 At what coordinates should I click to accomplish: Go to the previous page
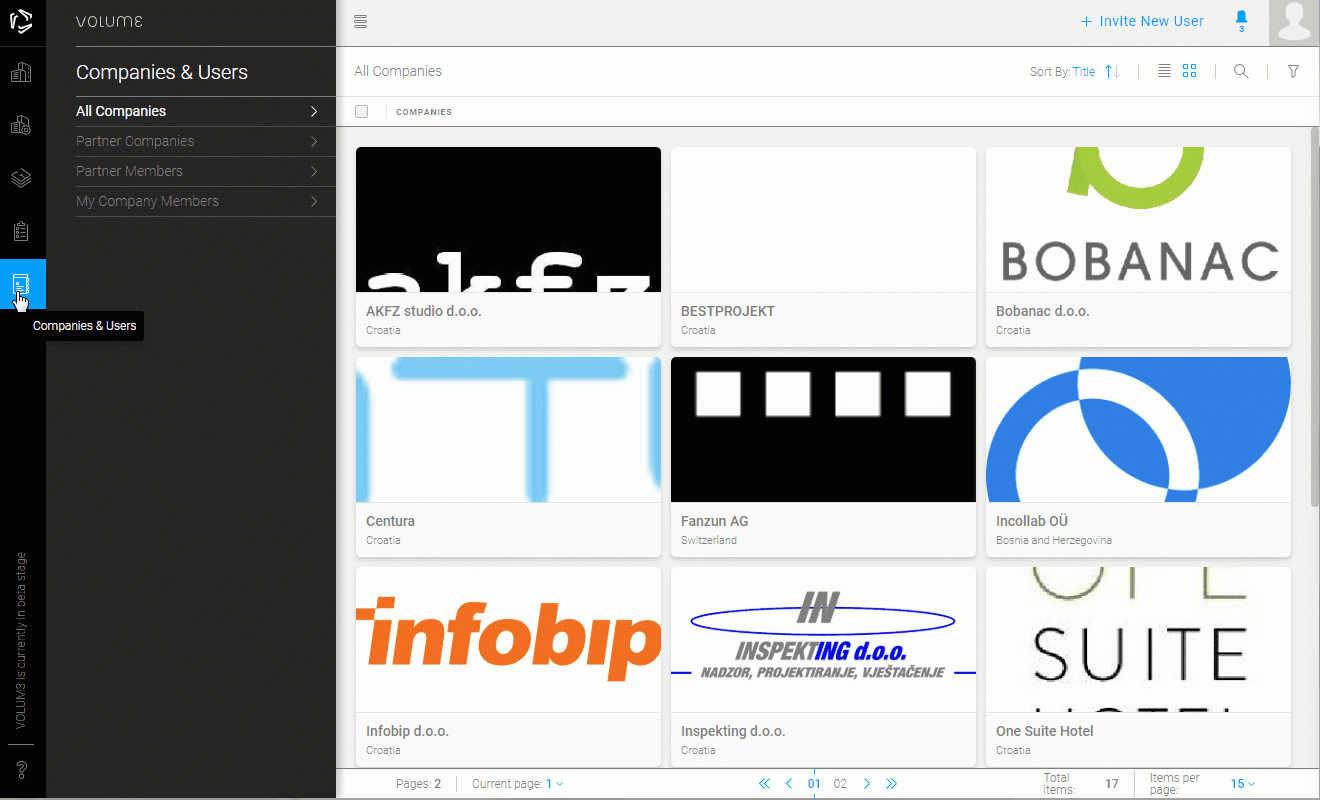point(789,784)
